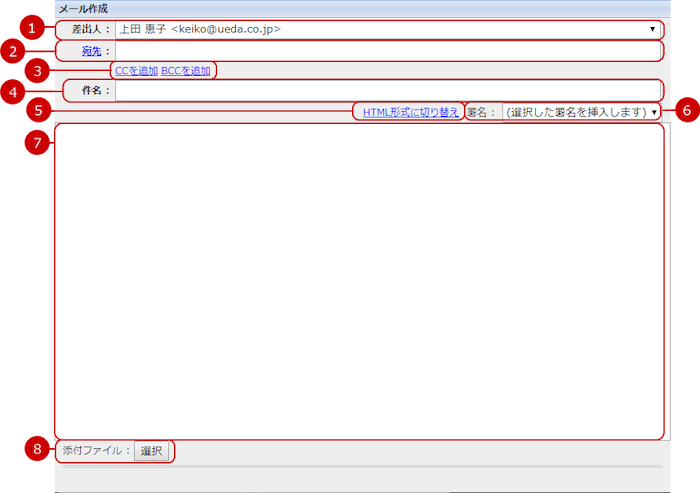Expand the 署名 signature dropdown
This screenshot has width=700, height=493.
581,112
